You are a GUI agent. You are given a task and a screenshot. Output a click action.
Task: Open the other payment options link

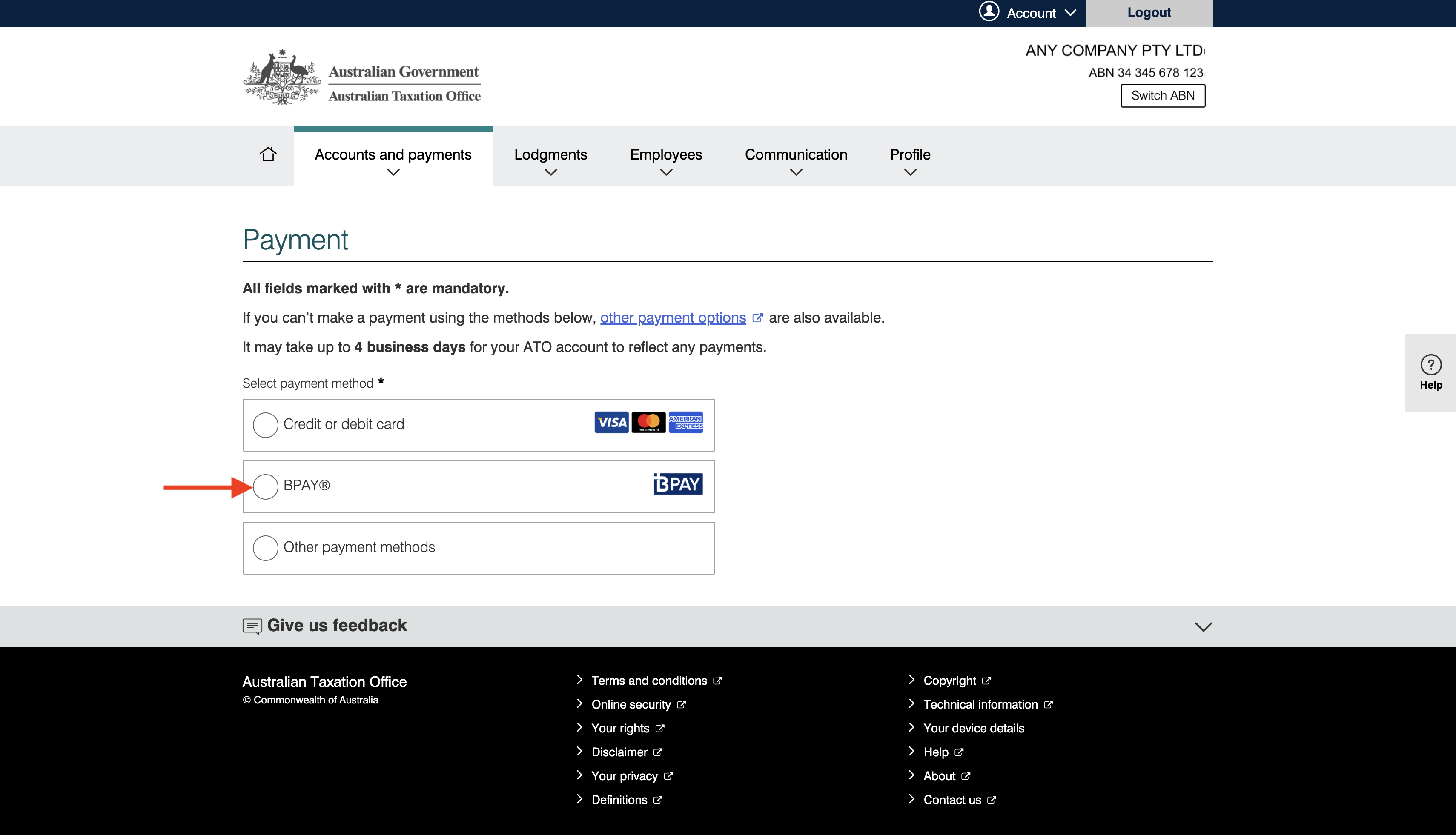tap(672, 317)
